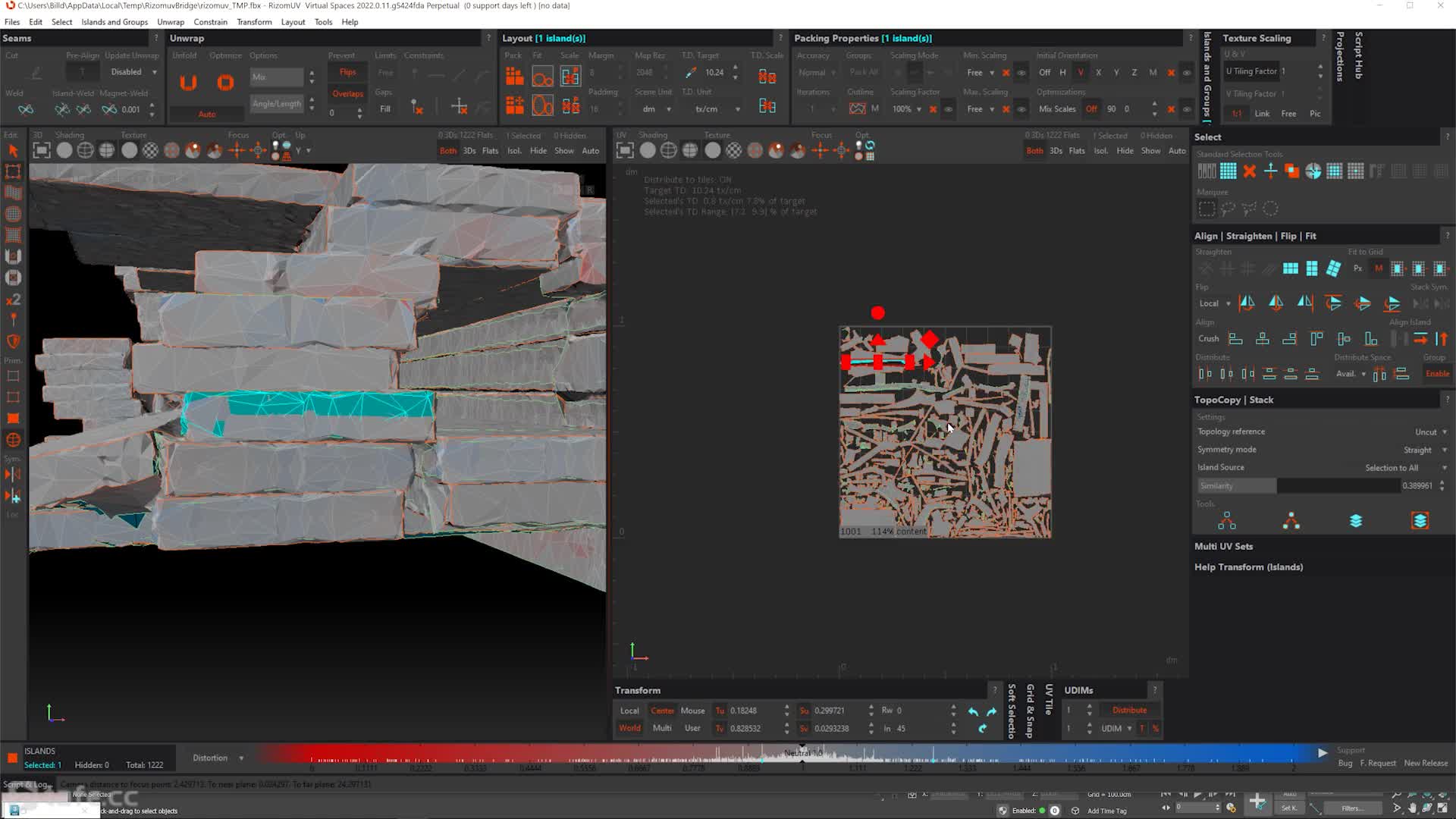The width and height of the screenshot is (1456, 819).
Task: Click the boxed stack icon in TopoCopy Tools
Action: point(1420,521)
